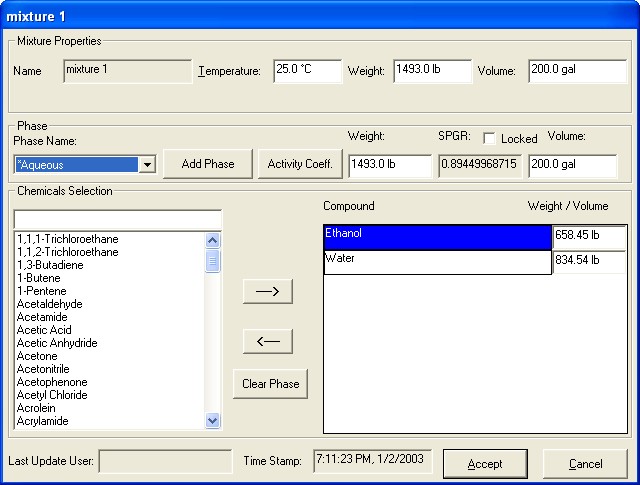Cancel the mixture dialog

(x=585, y=464)
